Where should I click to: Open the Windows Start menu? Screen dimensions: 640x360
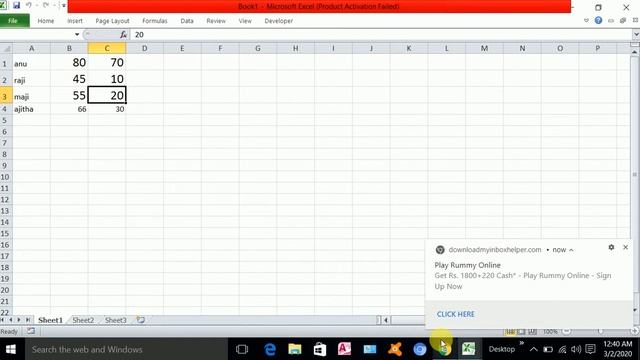[x=11, y=349]
